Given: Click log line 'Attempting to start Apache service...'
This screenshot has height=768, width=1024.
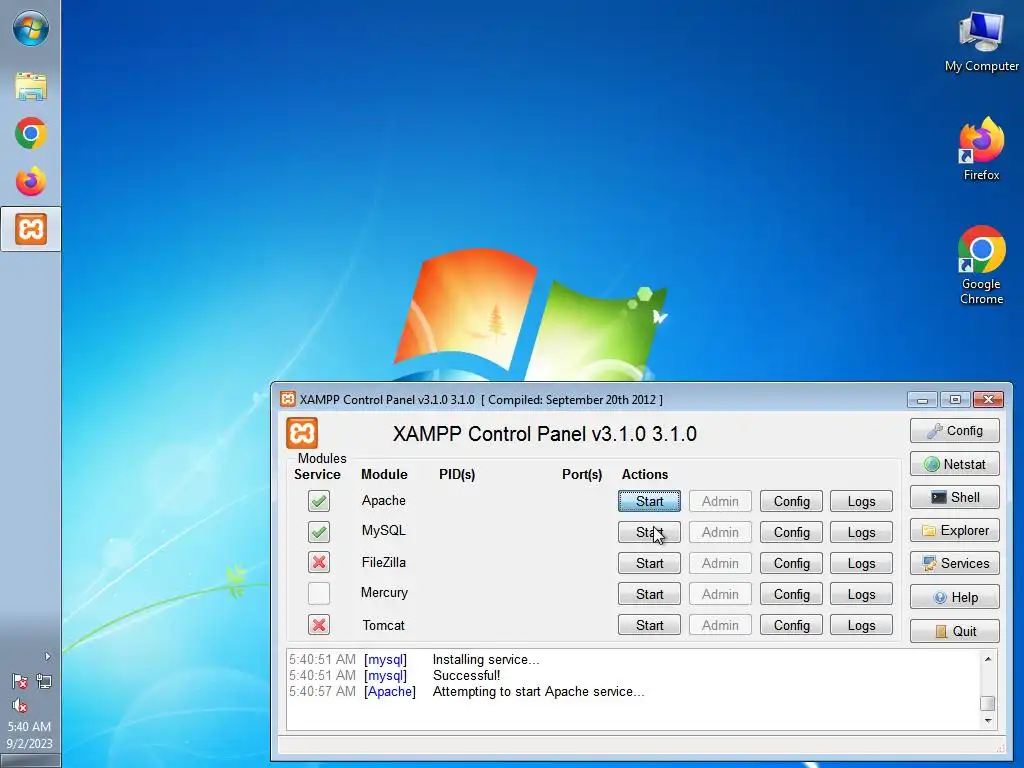Looking at the screenshot, I should coord(538,692).
